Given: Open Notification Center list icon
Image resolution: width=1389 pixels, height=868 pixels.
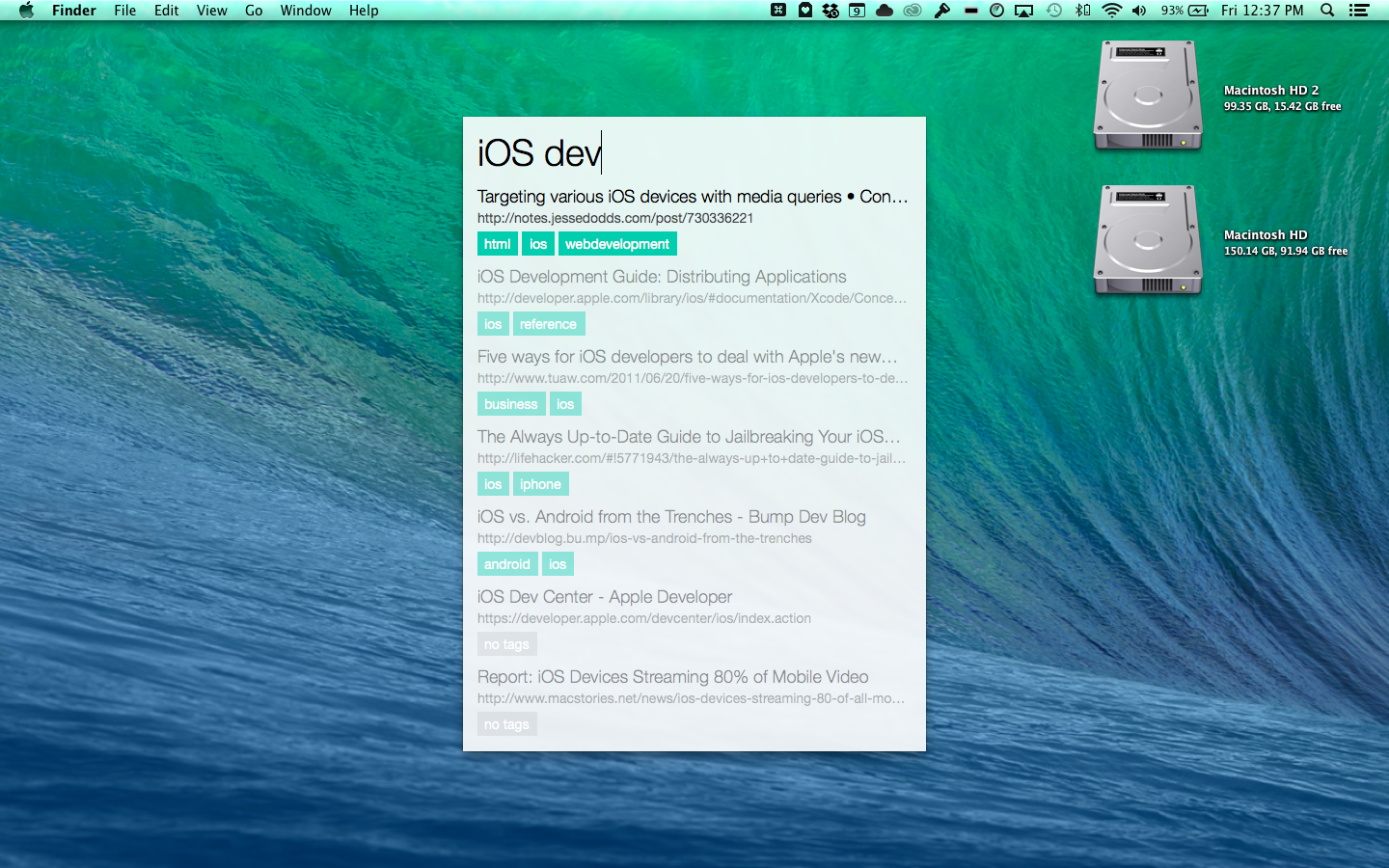Looking at the screenshot, I should (1359, 11).
